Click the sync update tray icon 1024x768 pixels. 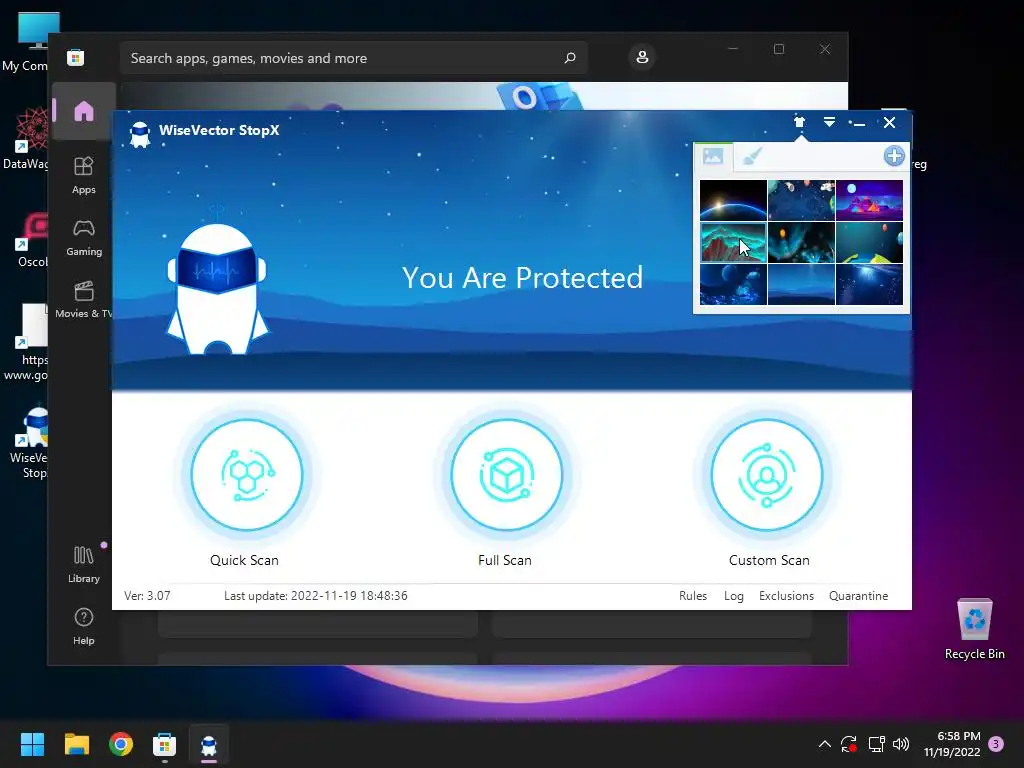tap(849, 744)
